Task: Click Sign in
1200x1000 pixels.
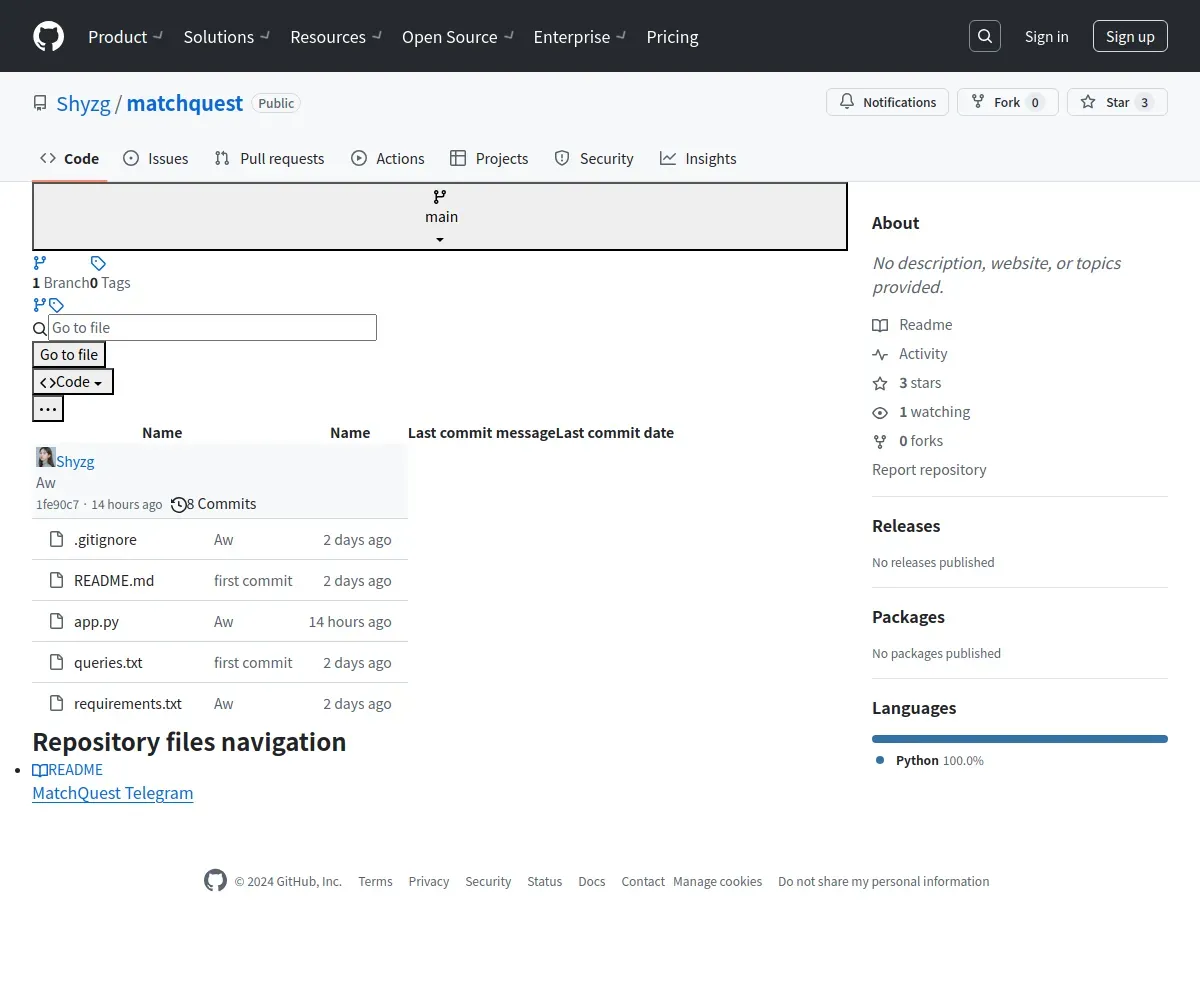Action: [x=1046, y=36]
